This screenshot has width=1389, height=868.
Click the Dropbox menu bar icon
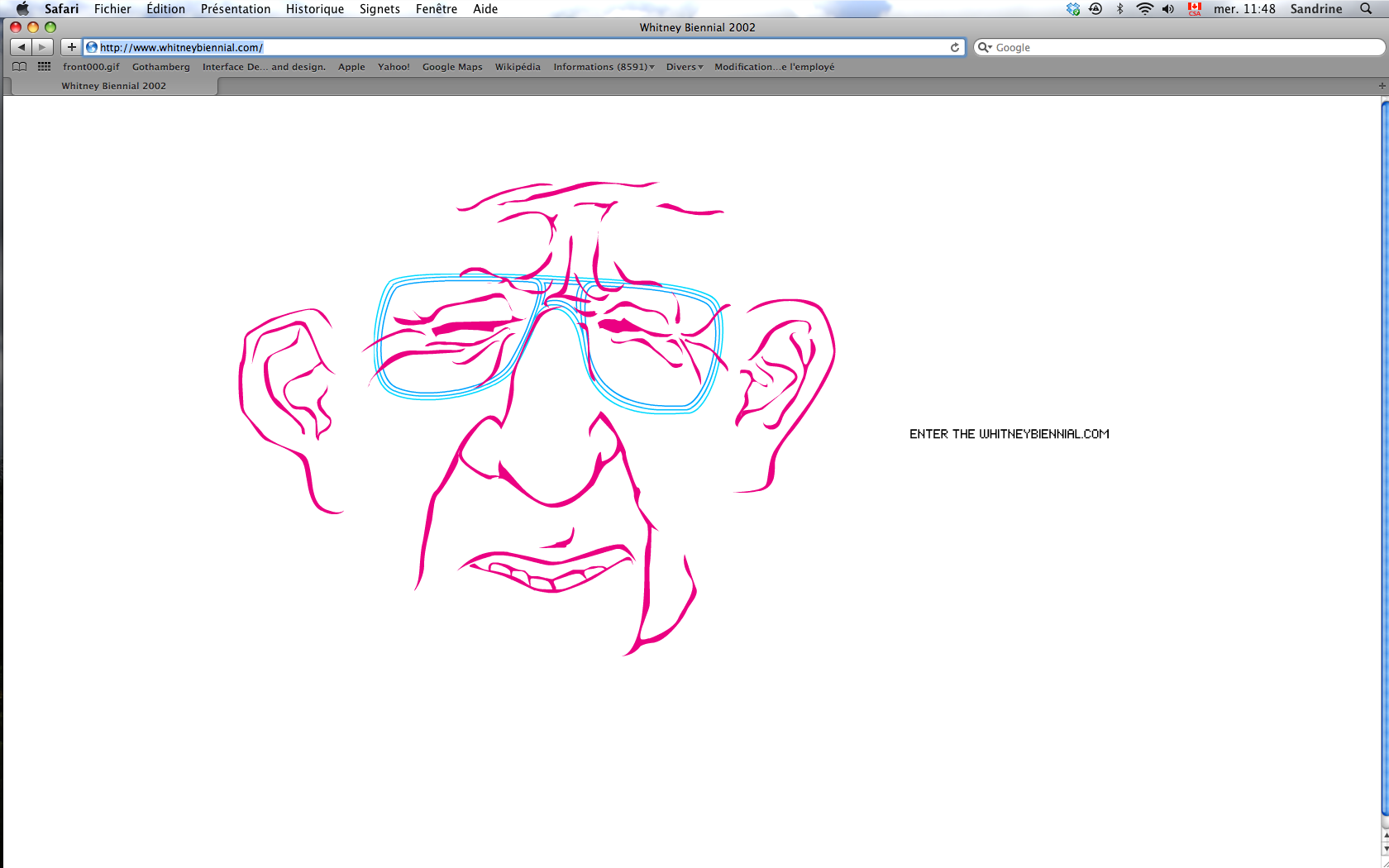pyautogui.click(x=1073, y=8)
